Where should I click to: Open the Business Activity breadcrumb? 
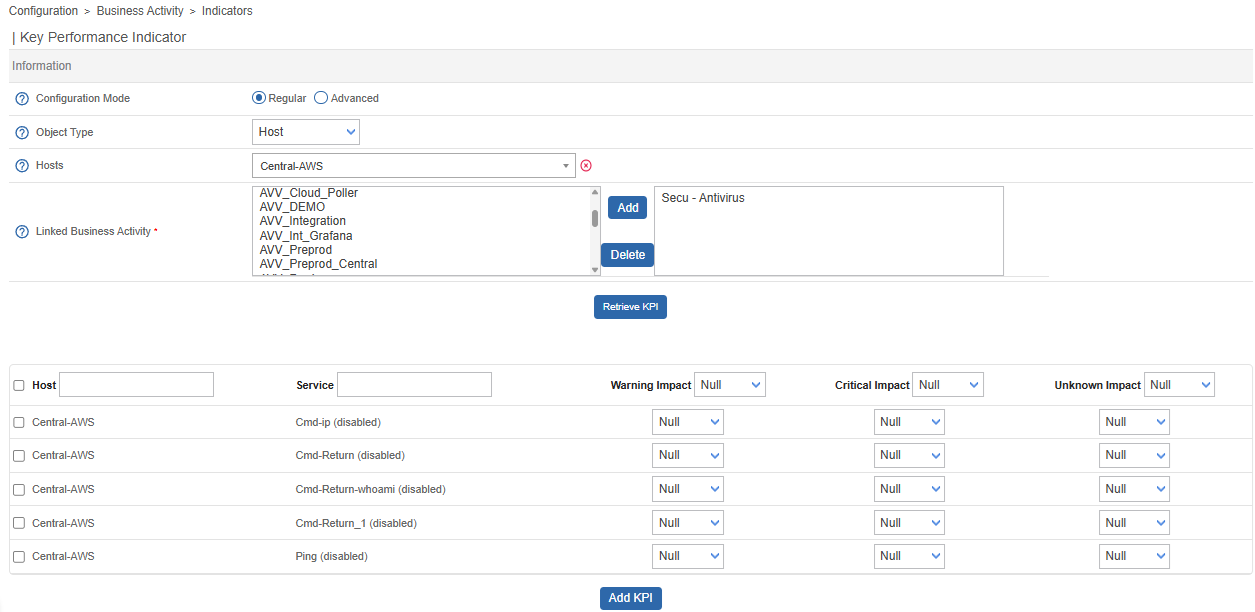click(140, 11)
